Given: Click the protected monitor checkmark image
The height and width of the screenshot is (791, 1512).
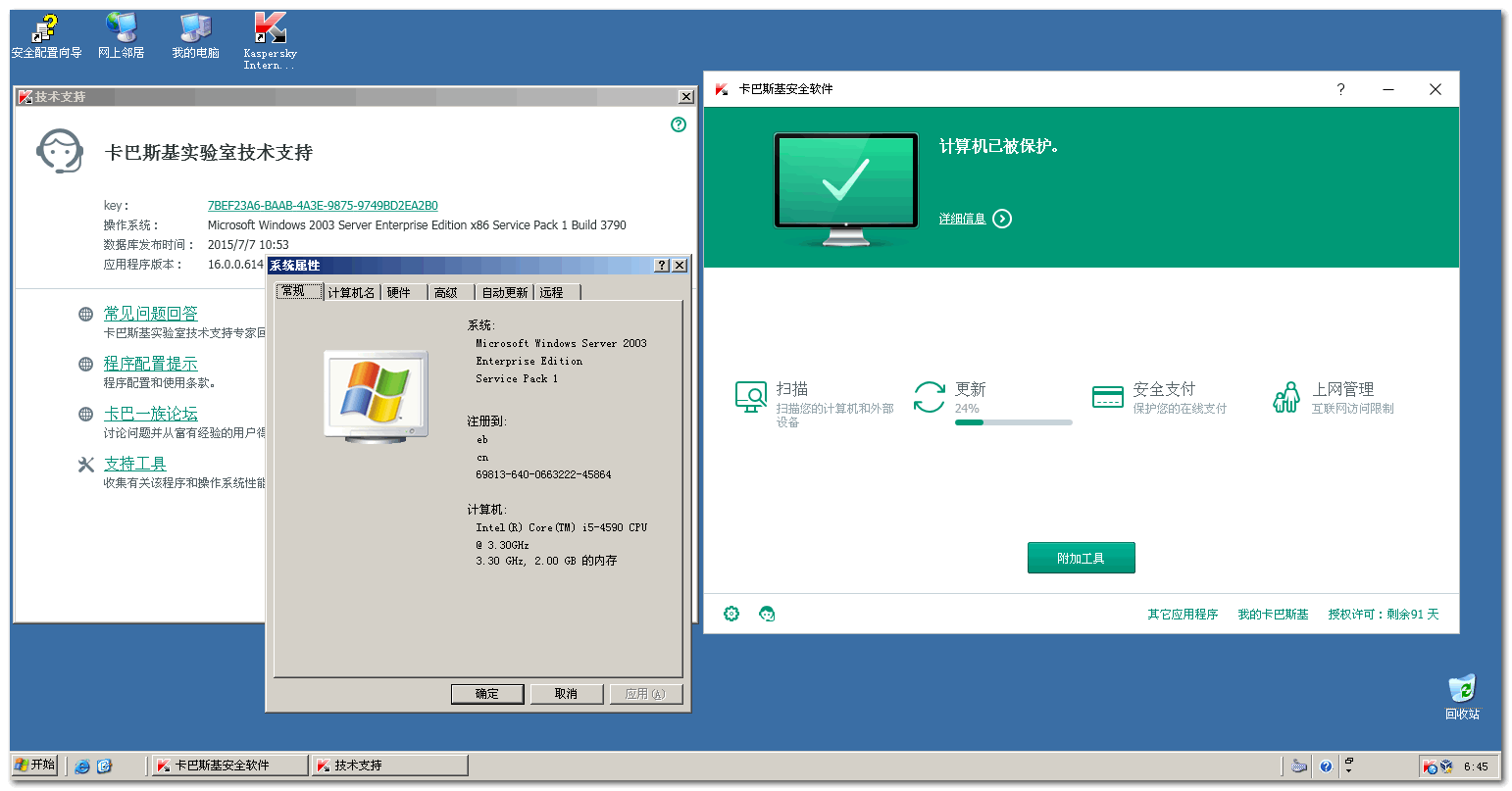Looking at the screenshot, I should tap(846, 189).
